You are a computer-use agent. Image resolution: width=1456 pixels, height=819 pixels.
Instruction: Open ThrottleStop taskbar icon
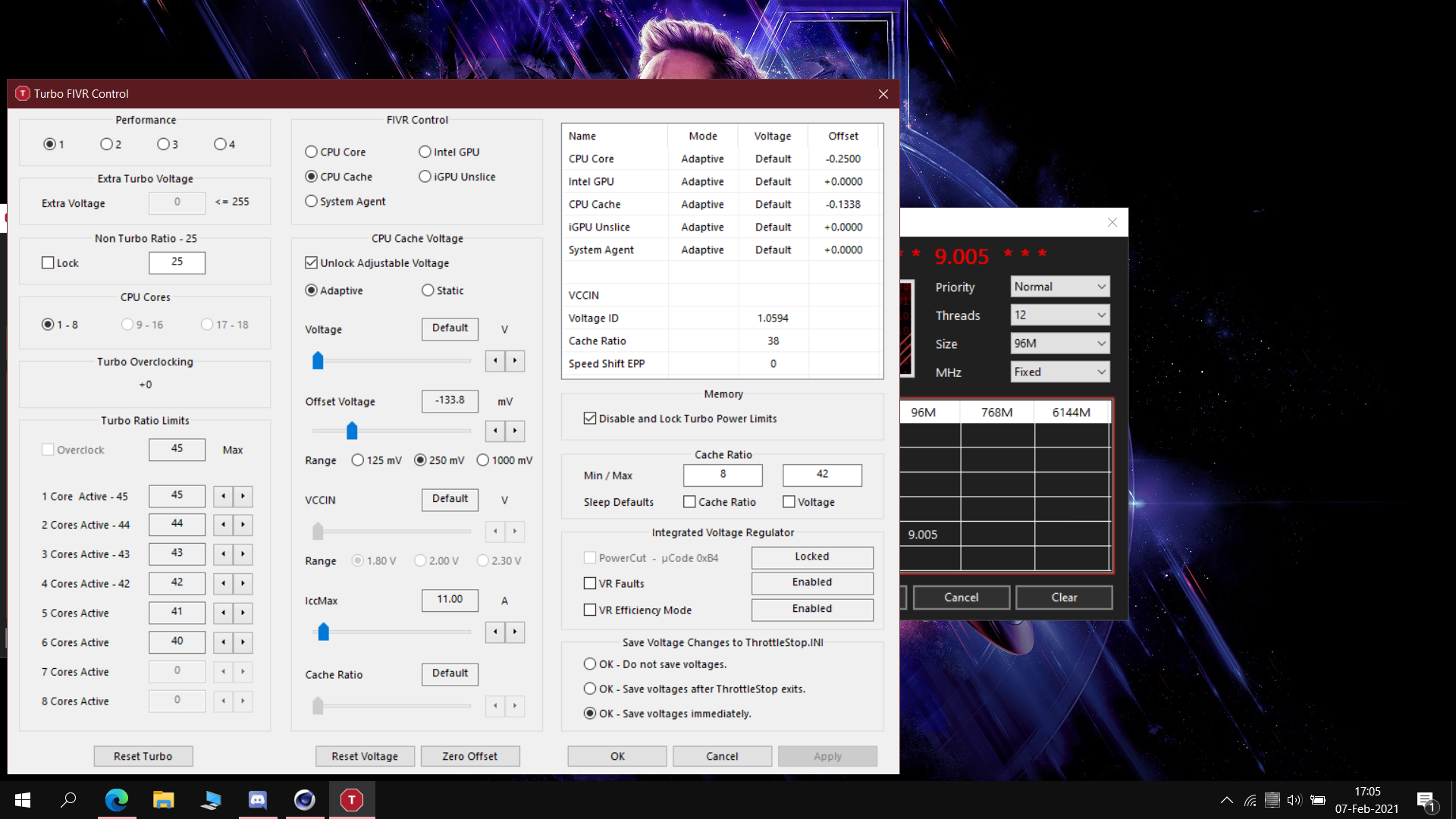click(352, 800)
